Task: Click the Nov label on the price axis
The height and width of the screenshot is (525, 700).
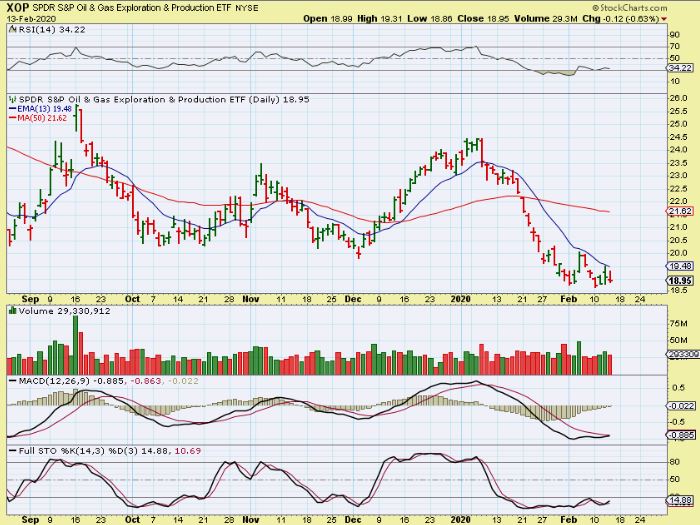Action: 250,299
